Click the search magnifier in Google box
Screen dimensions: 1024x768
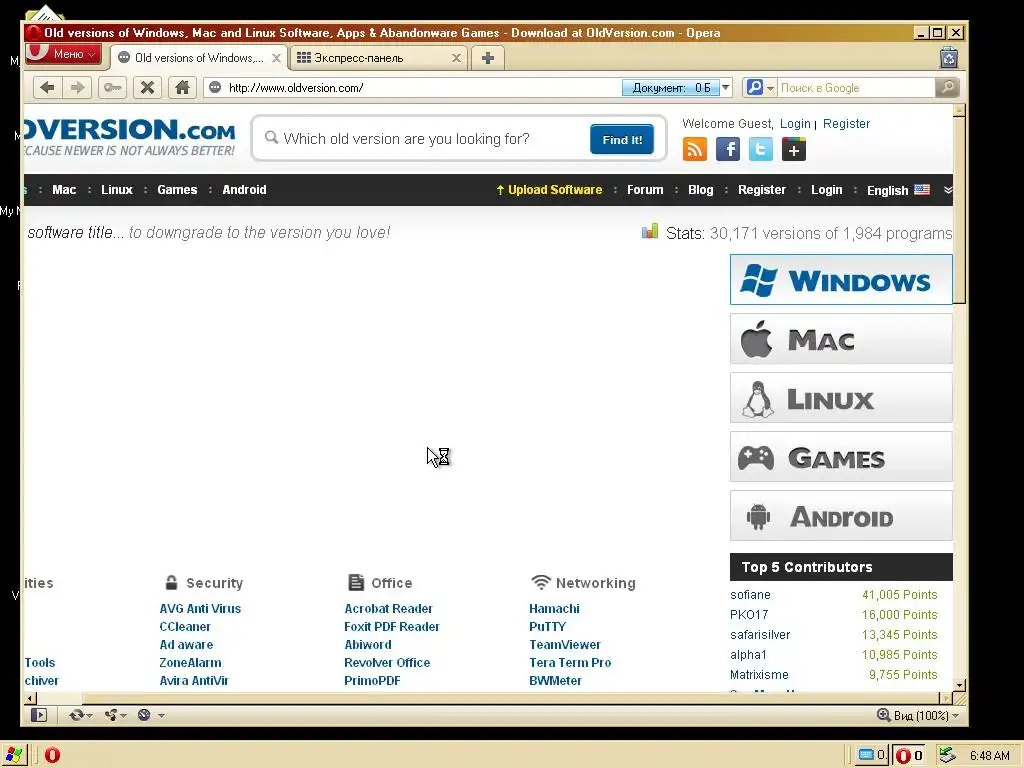[947, 88]
